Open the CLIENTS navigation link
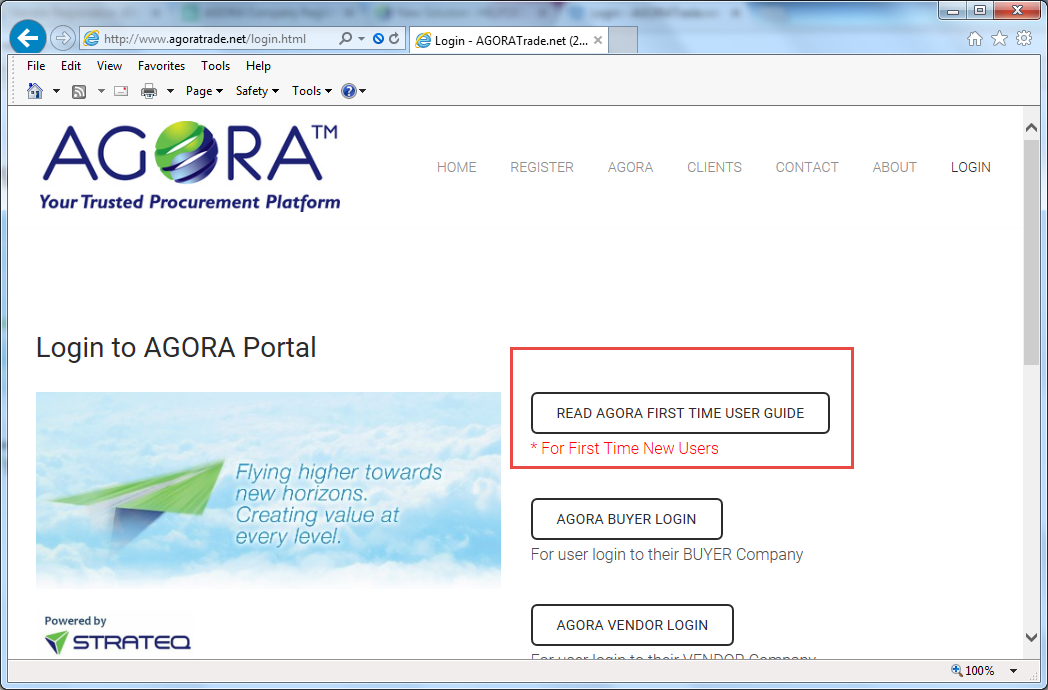1048x690 pixels. [x=714, y=167]
